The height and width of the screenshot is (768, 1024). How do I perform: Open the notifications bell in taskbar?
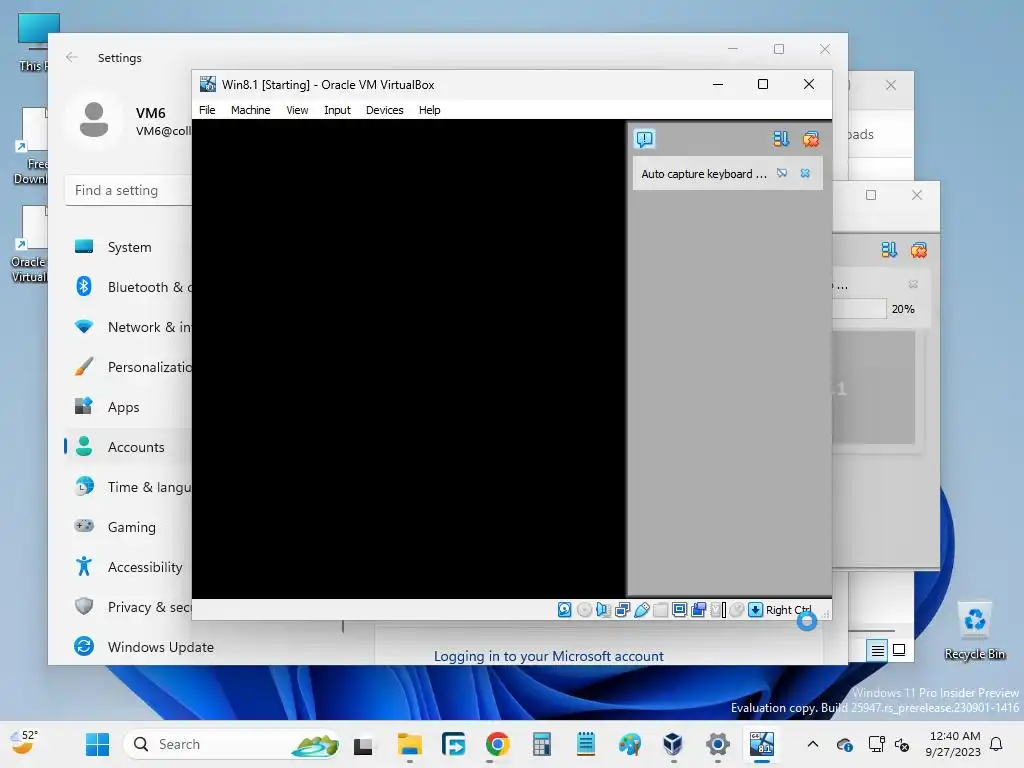[996, 744]
